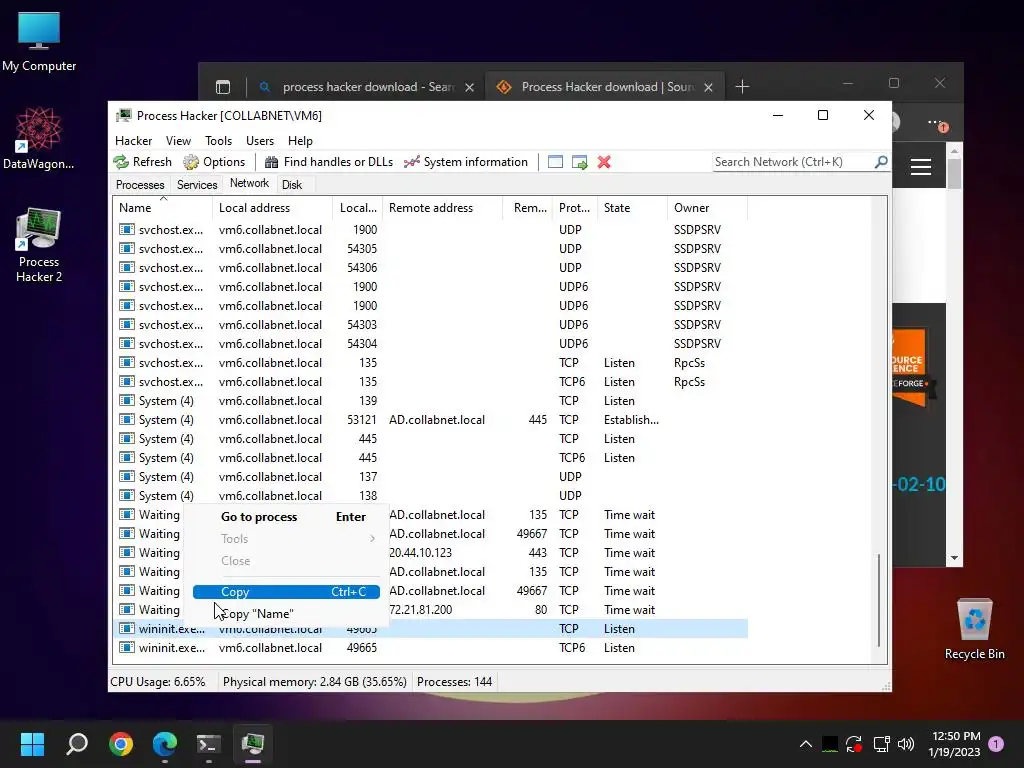Screen dimensions: 1024x768
Task: Click Process Hacker taskbar icon
Action: pyautogui.click(x=253, y=744)
